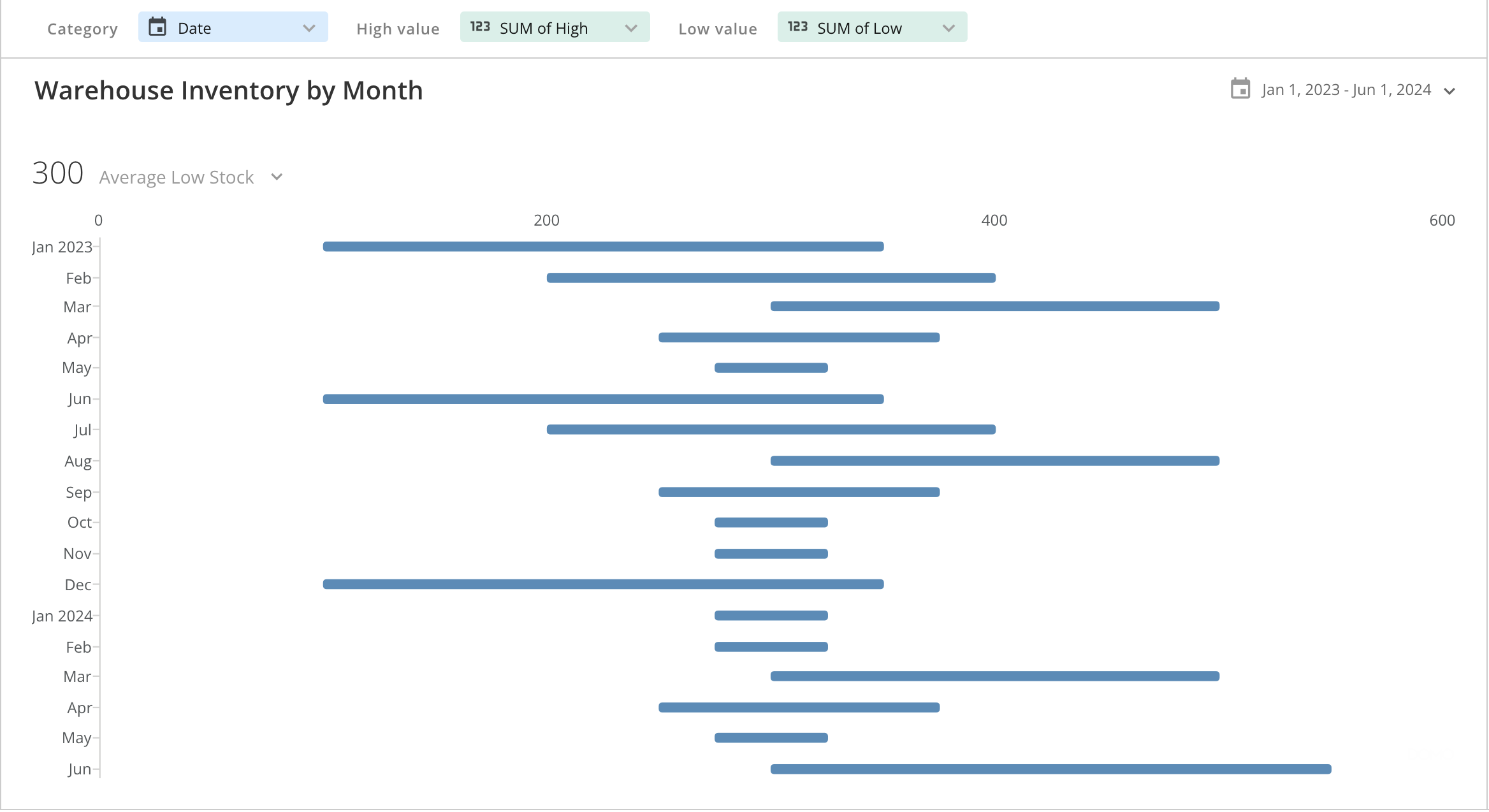Click the Jan 2024 axis label
The image size is (1489, 812).
coord(62,616)
